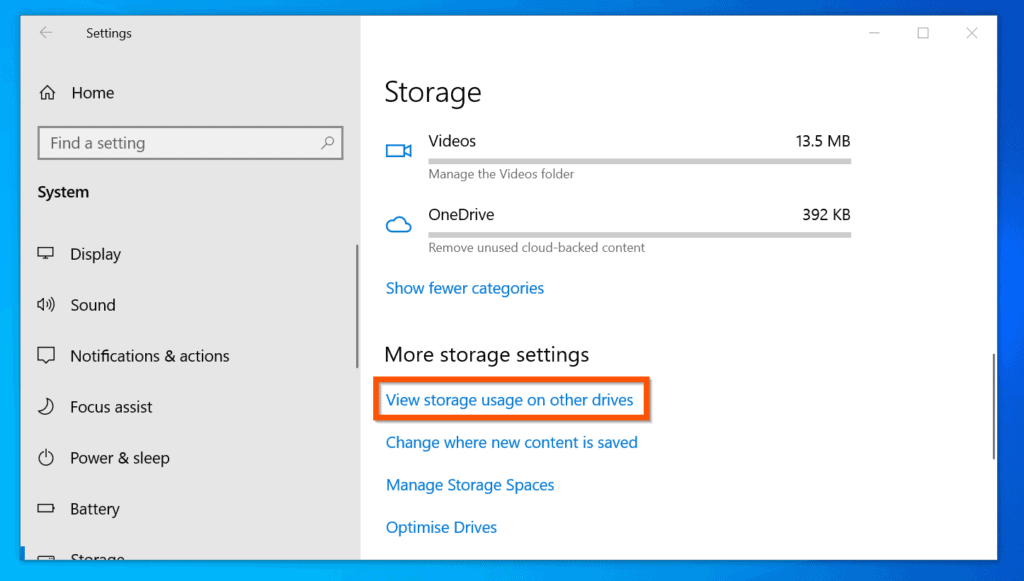Select the Battery icon

[x=46, y=509]
